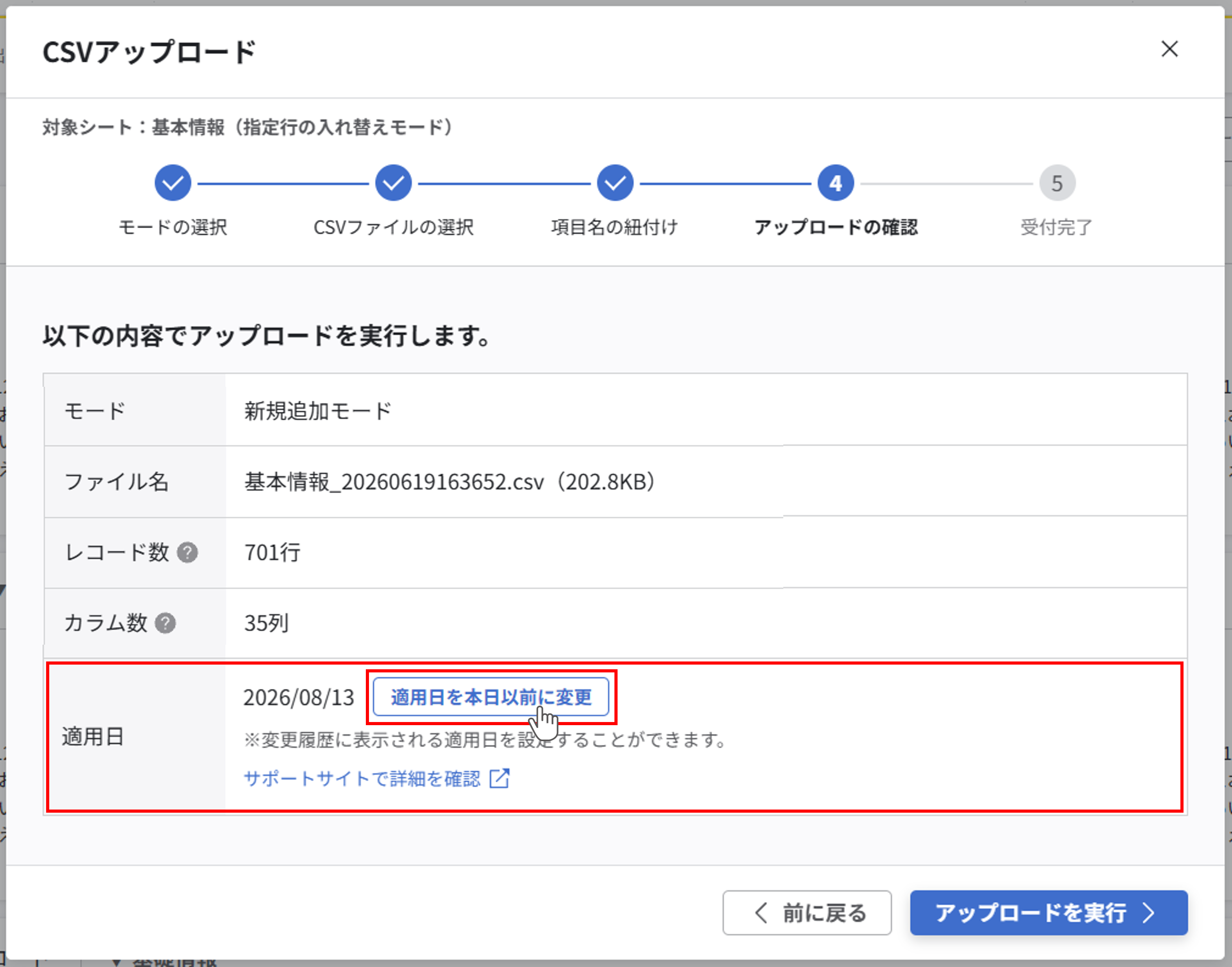Image resolution: width=1232 pixels, height=967 pixels.
Task: Click the モードの選択 step label
Action: click(173, 227)
